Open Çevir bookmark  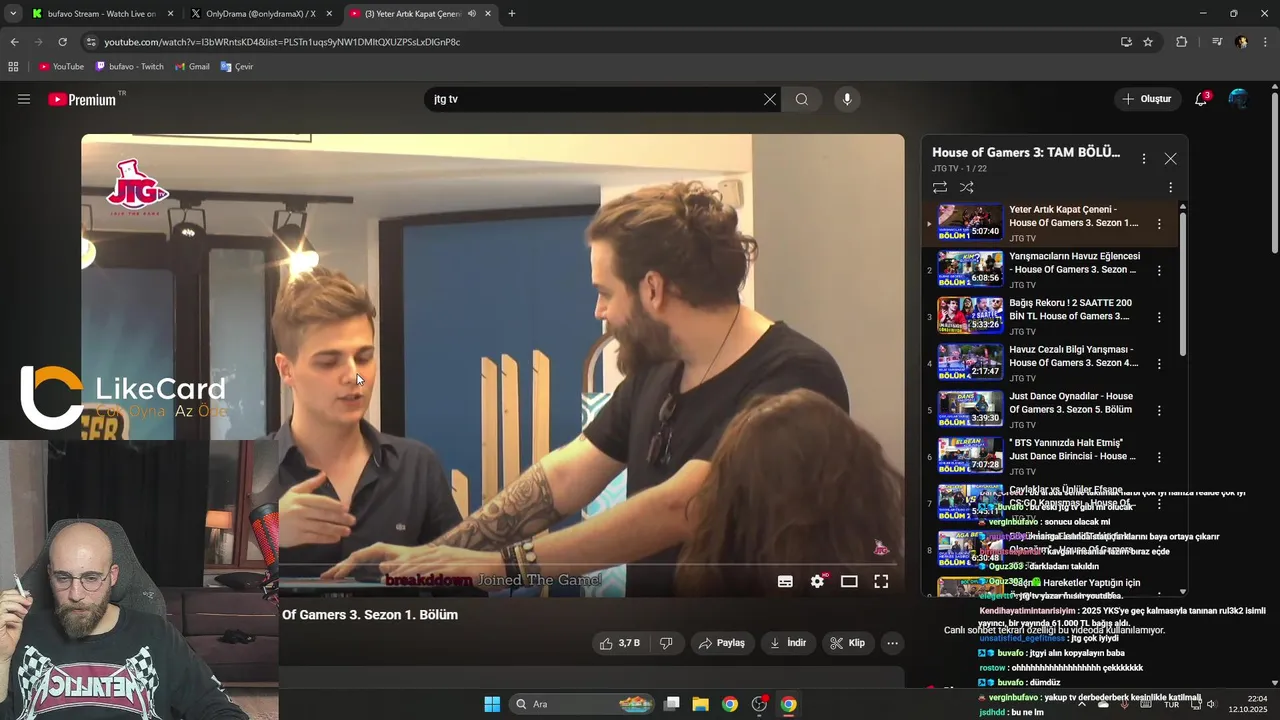(x=237, y=67)
